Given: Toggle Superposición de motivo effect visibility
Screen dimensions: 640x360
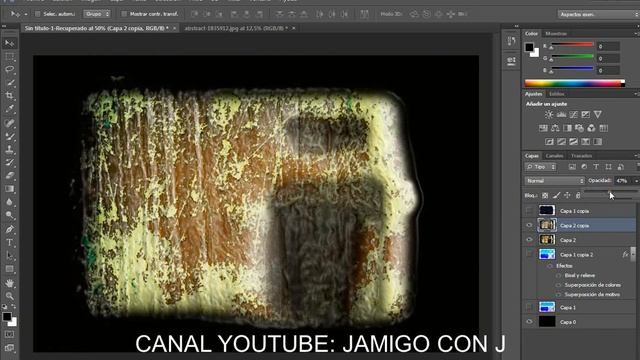Looking at the screenshot, I should (x=558, y=294).
